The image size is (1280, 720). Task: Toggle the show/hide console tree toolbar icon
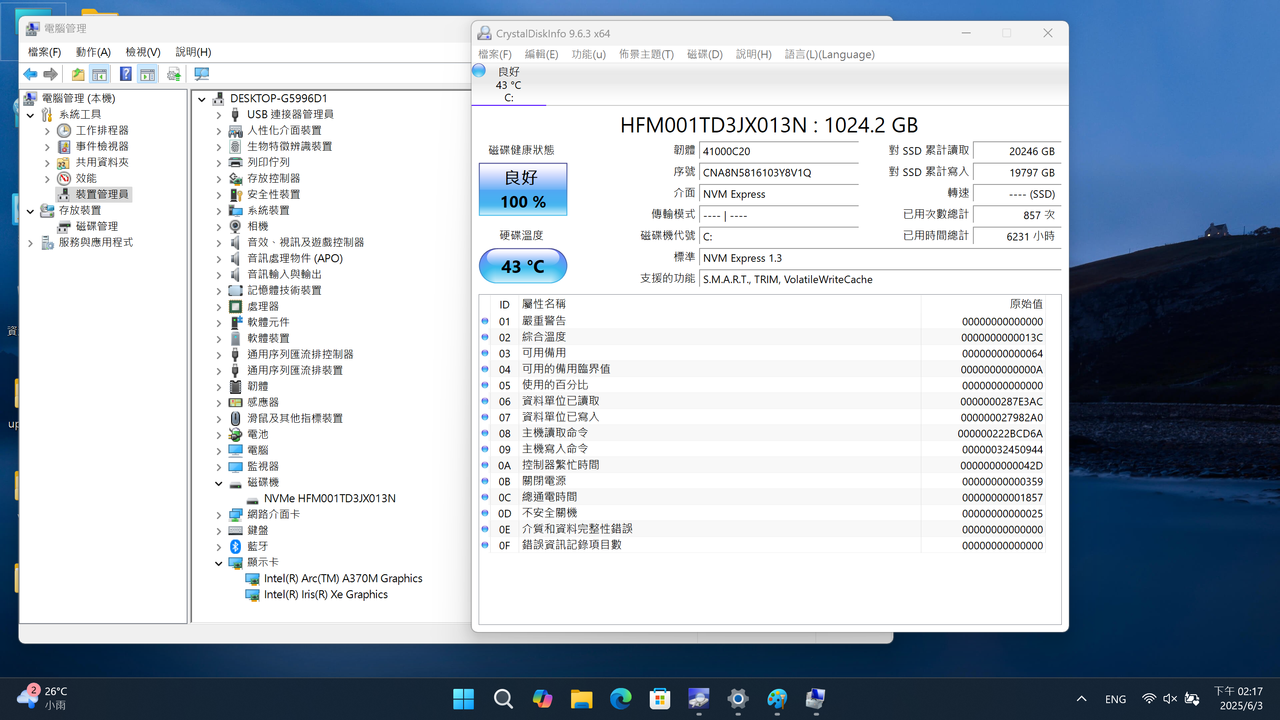tap(100, 74)
